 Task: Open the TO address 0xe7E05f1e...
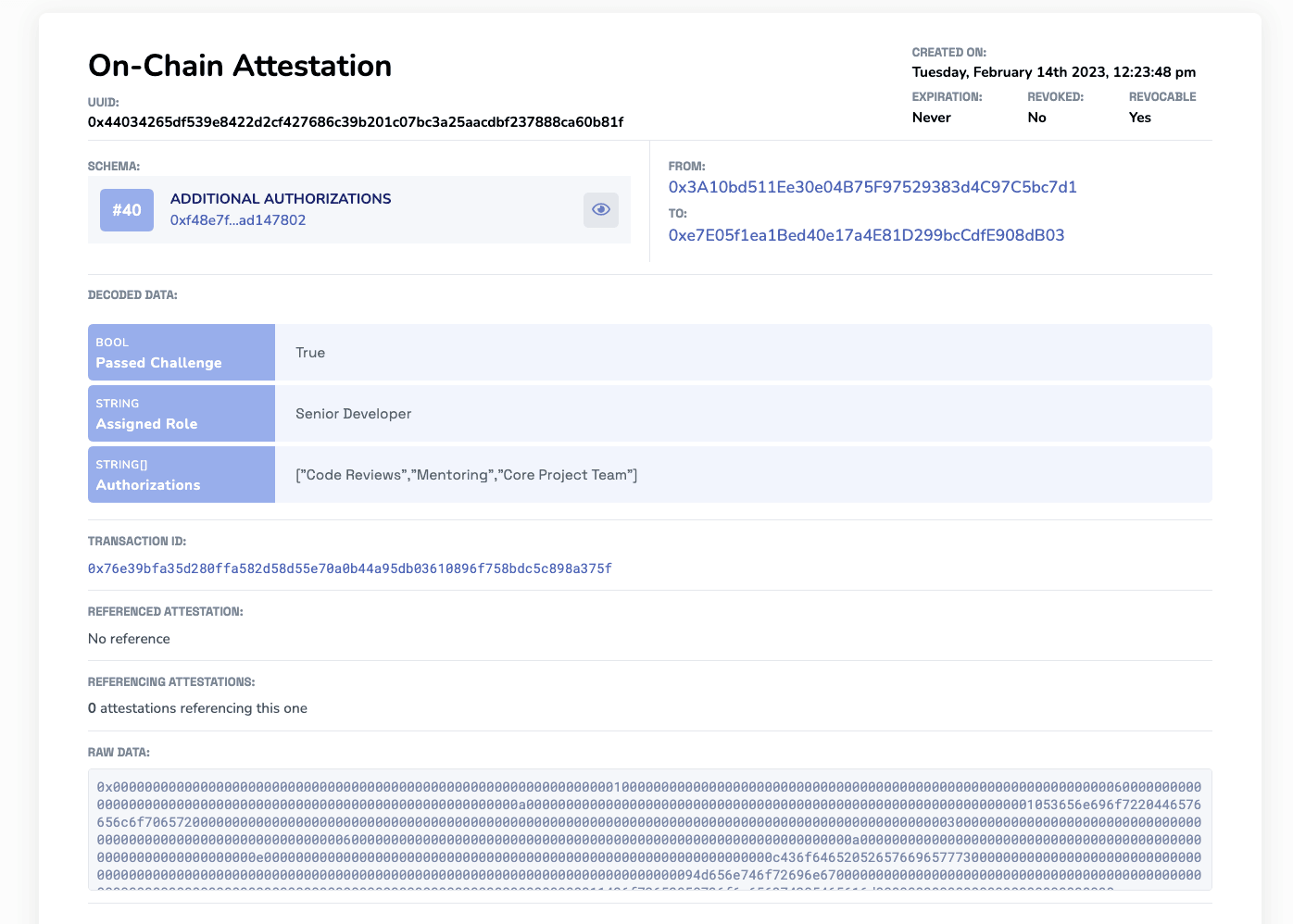pos(866,235)
